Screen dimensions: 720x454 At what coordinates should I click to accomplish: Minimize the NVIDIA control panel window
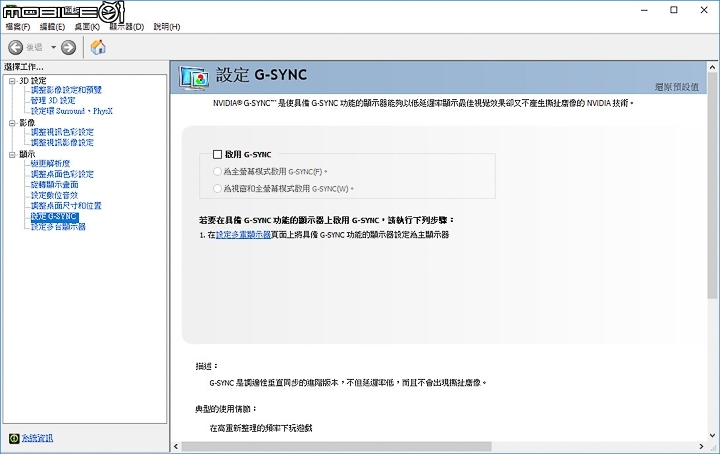tap(644, 10)
